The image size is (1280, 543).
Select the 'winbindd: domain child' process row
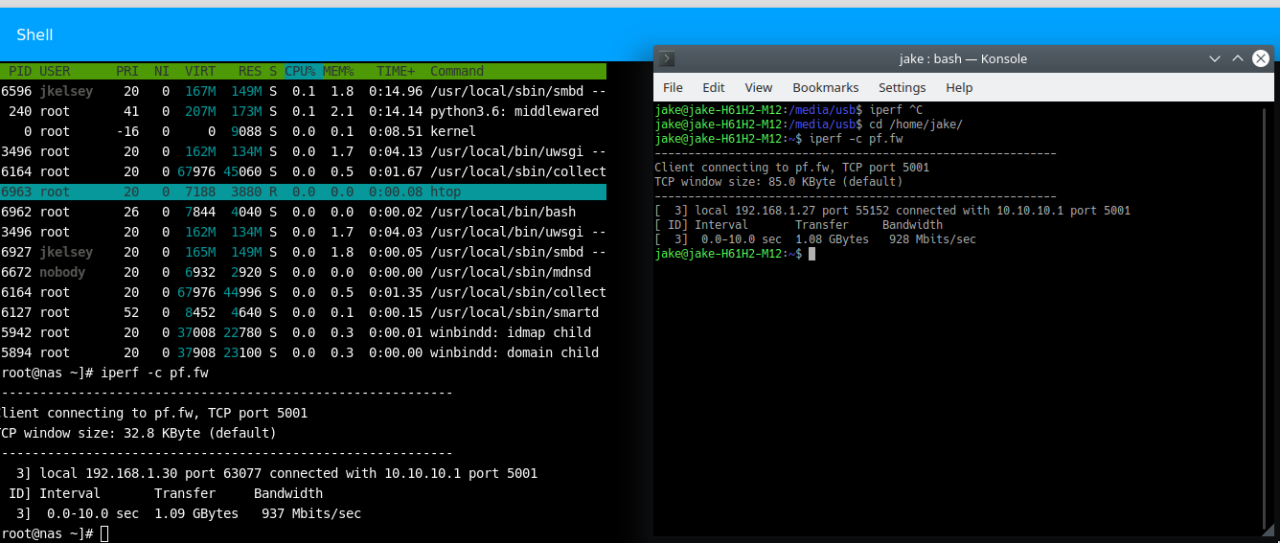(x=303, y=352)
